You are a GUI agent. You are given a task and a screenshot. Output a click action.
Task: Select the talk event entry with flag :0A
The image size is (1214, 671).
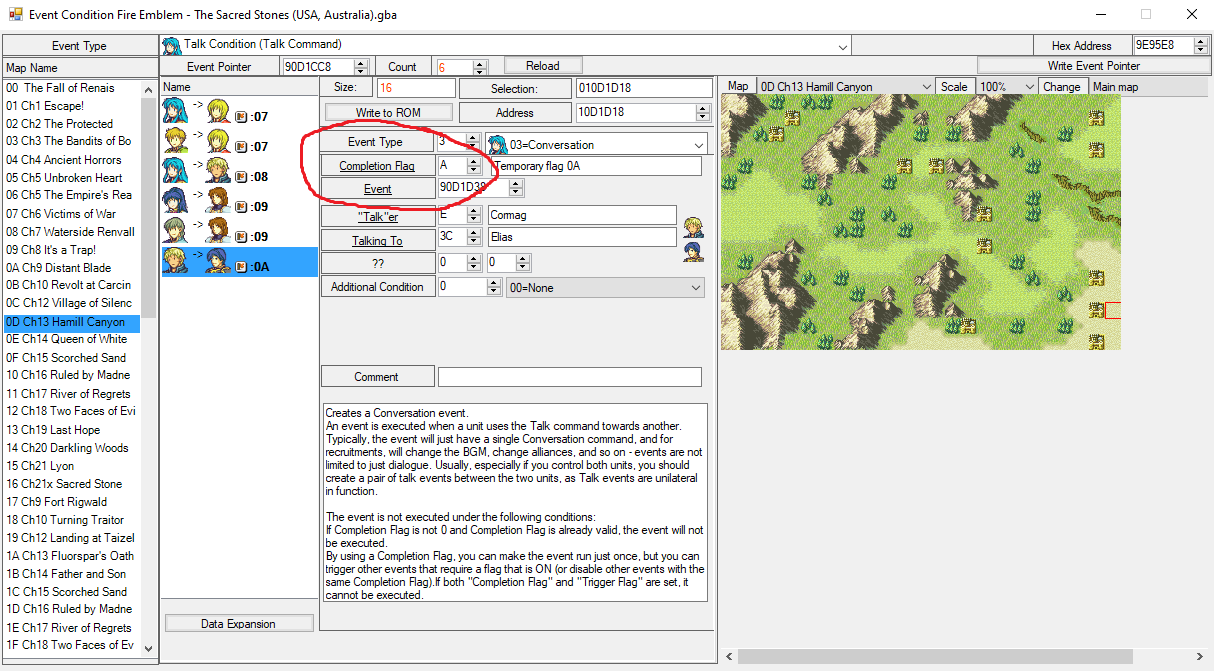coord(239,263)
